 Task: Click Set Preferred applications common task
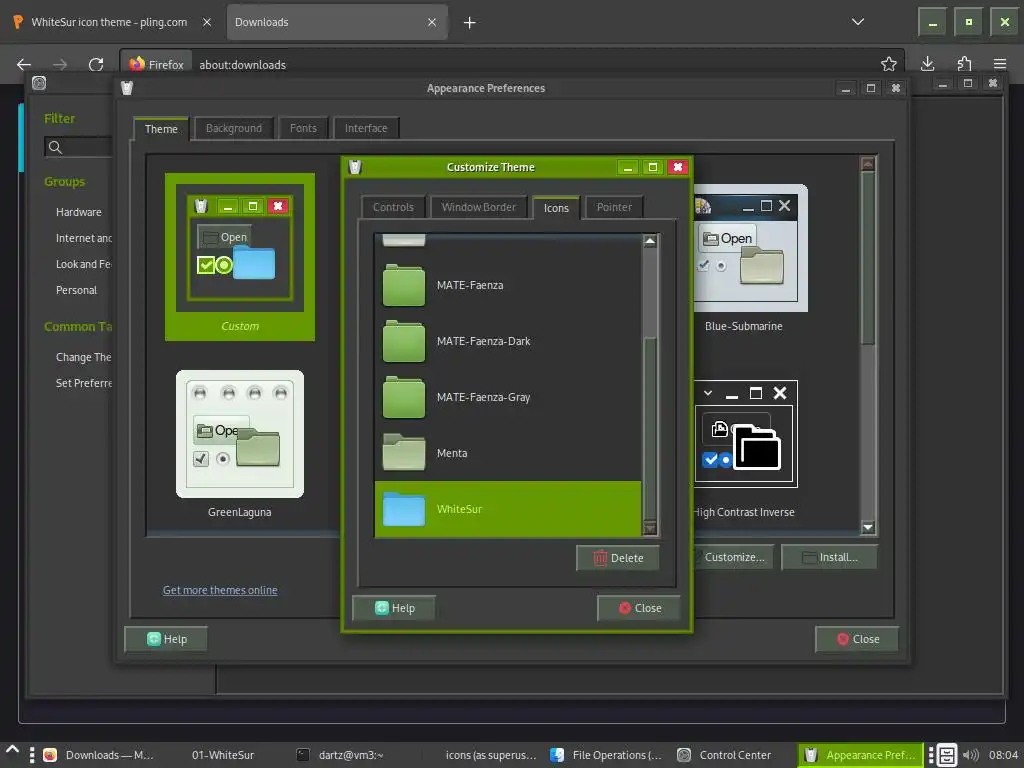(x=84, y=383)
